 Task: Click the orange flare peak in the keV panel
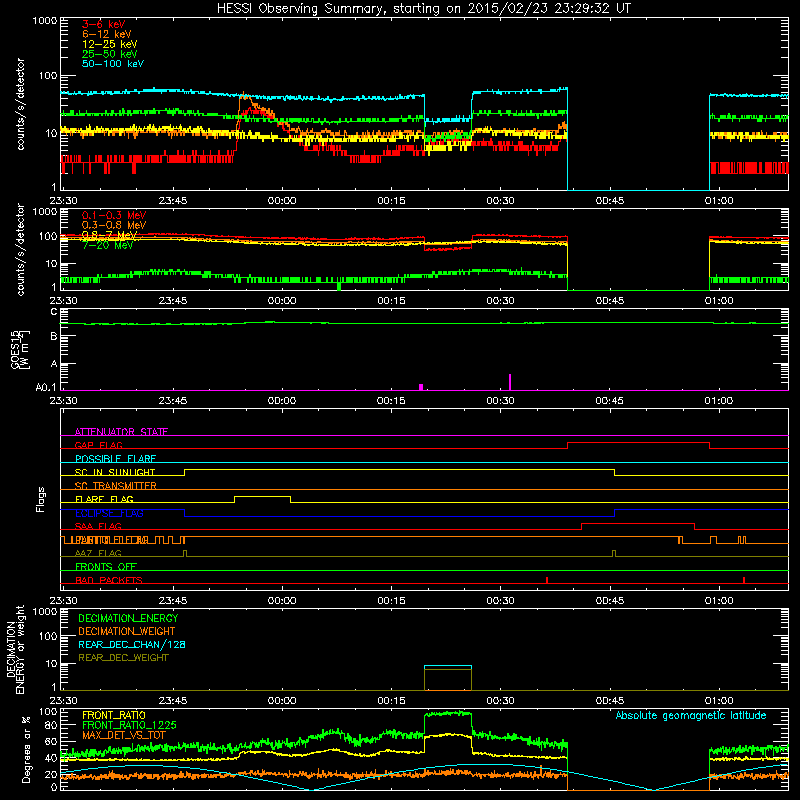243,95
